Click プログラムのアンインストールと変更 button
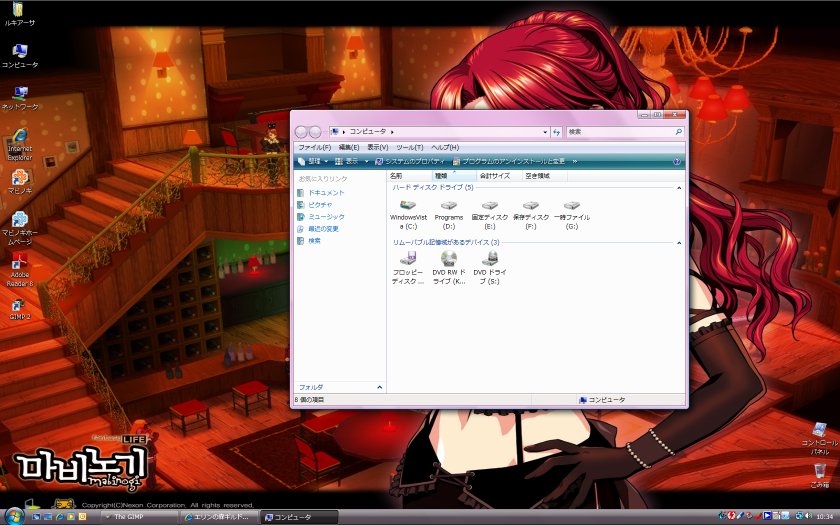The height and width of the screenshot is (525, 840). point(509,161)
